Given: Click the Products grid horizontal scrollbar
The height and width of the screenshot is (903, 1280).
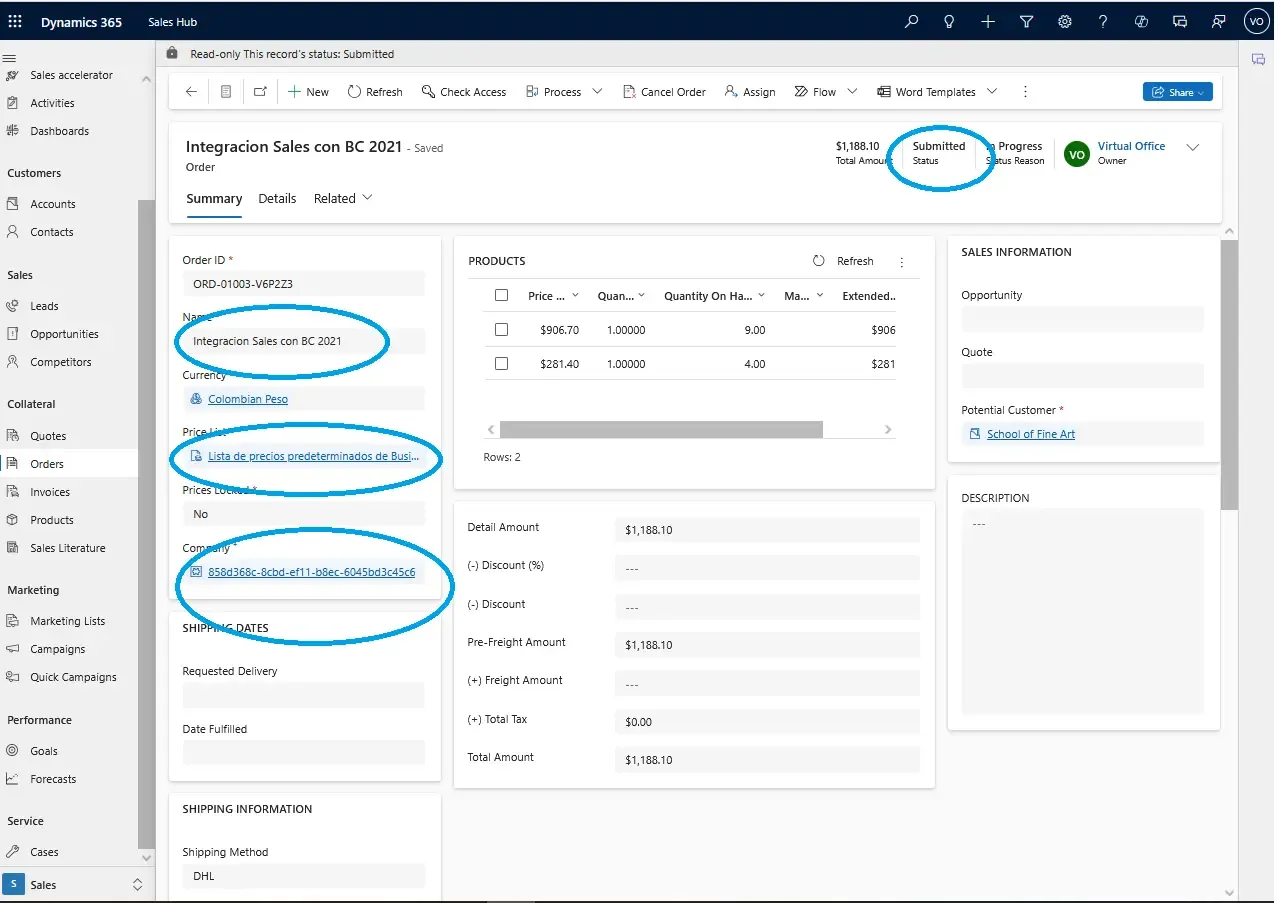Looking at the screenshot, I should tap(660, 429).
